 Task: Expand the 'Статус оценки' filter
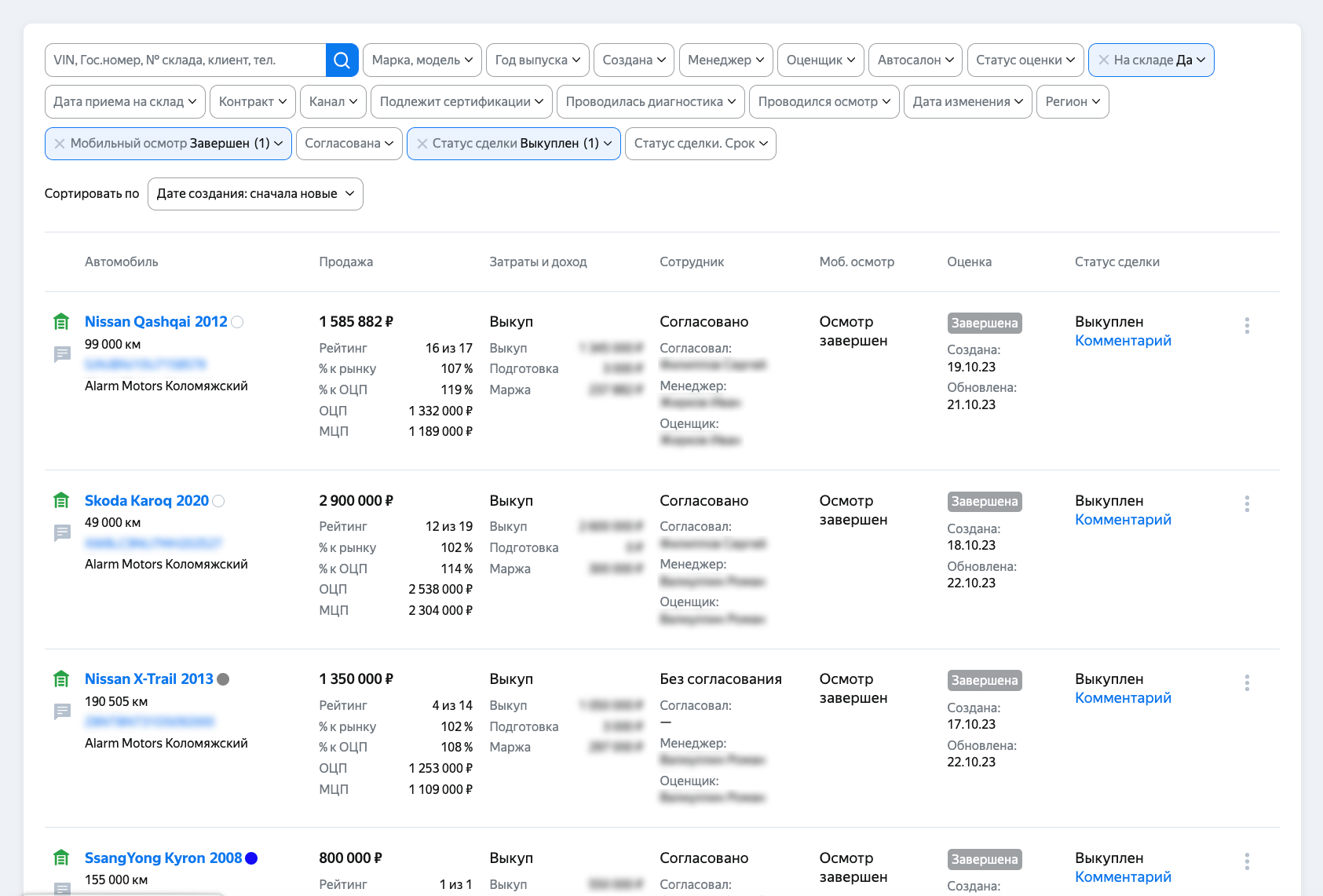(x=1025, y=60)
